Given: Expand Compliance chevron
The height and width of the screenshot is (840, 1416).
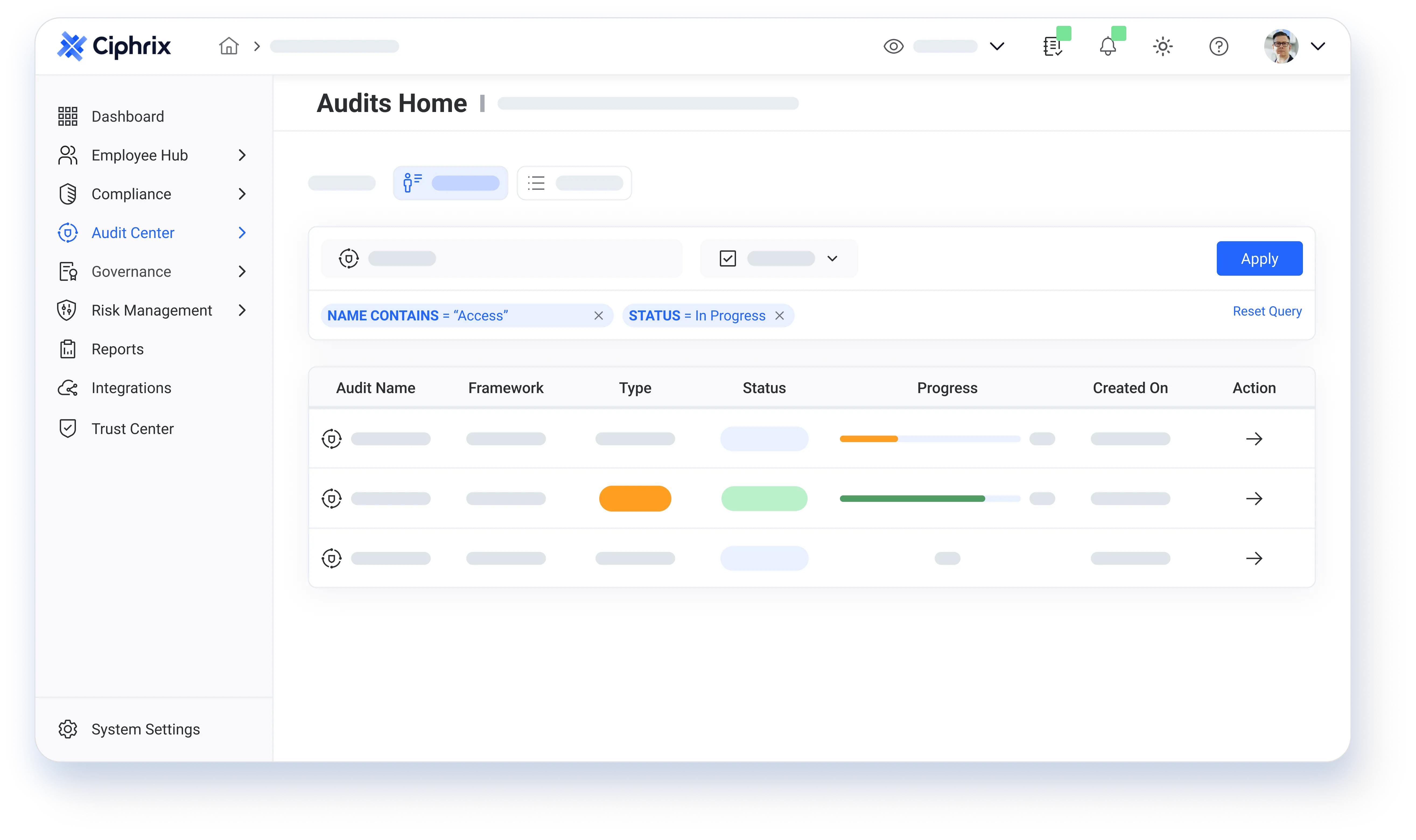Looking at the screenshot, I should [242, 194].
